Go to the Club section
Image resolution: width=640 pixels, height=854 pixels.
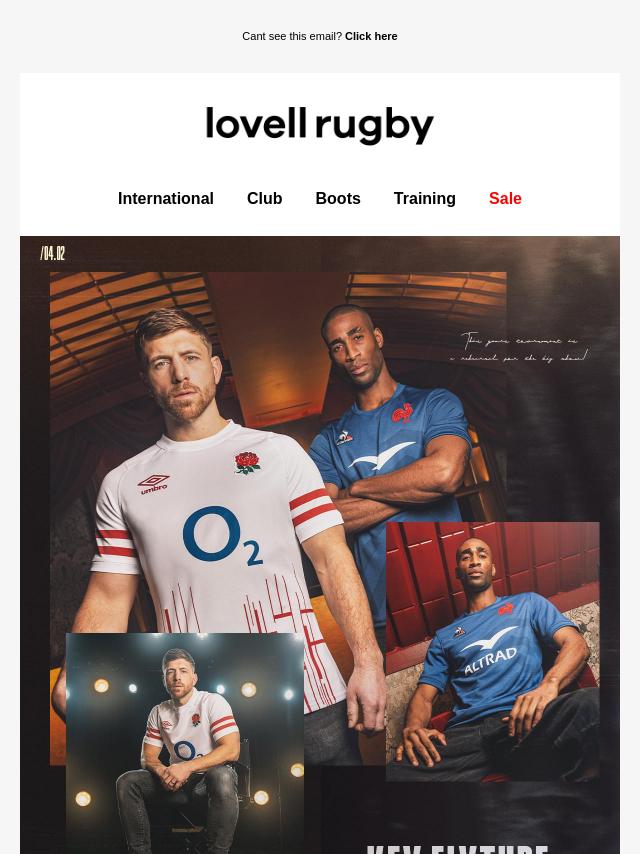(x=265, y=199)
